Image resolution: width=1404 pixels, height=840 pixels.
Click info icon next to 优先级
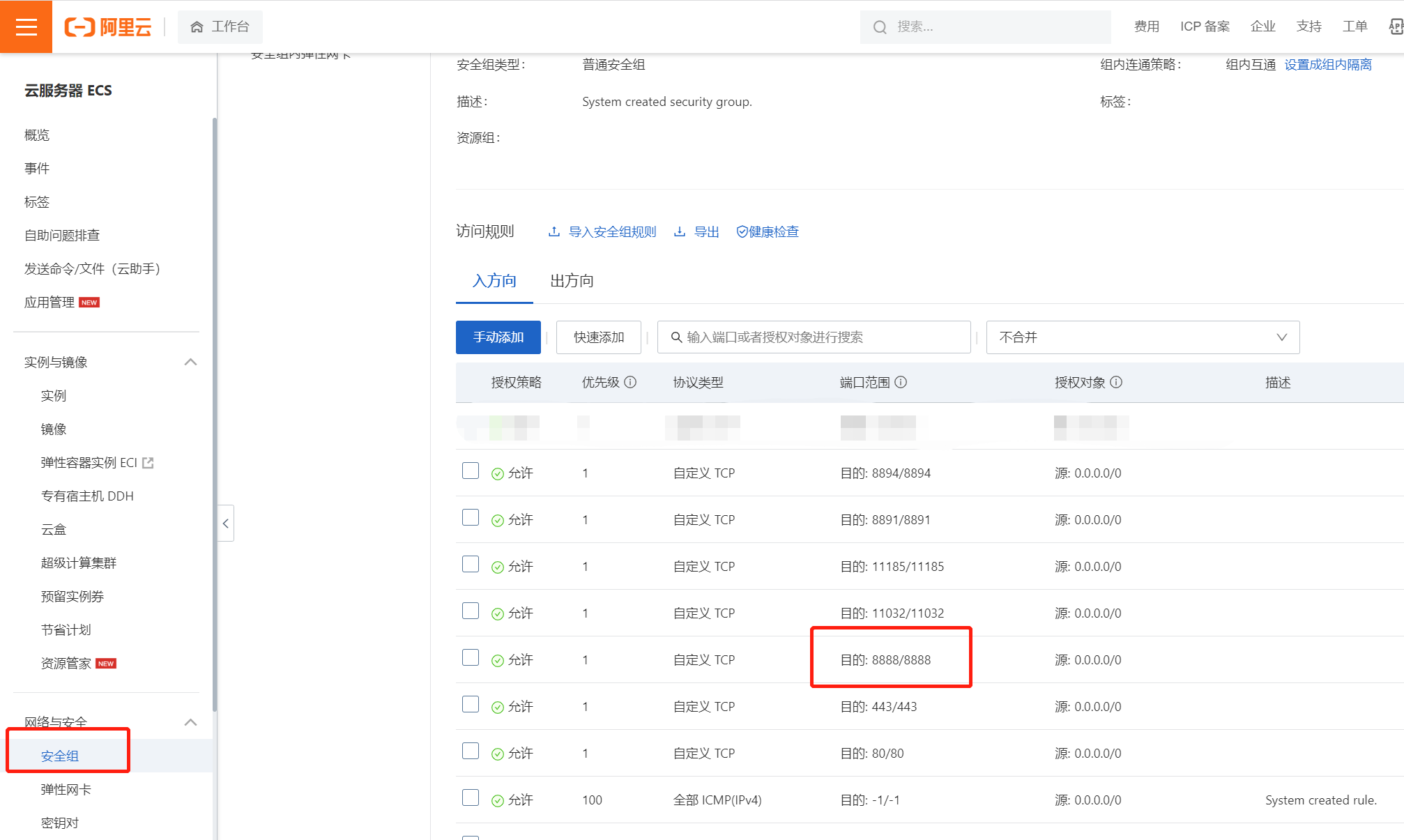(630, 382)
